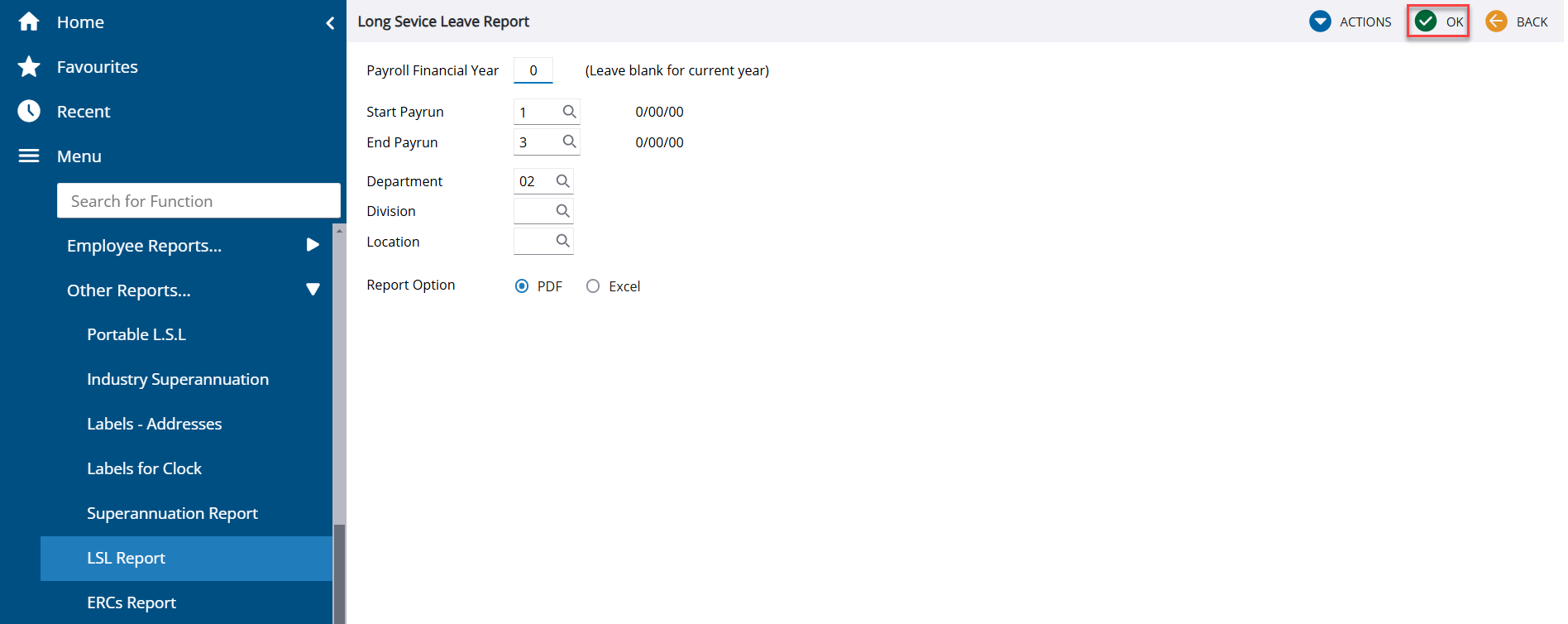
Task: Collapse Other Reports submenu arrow
Action: pyautogui.click(x=313, y=290)
